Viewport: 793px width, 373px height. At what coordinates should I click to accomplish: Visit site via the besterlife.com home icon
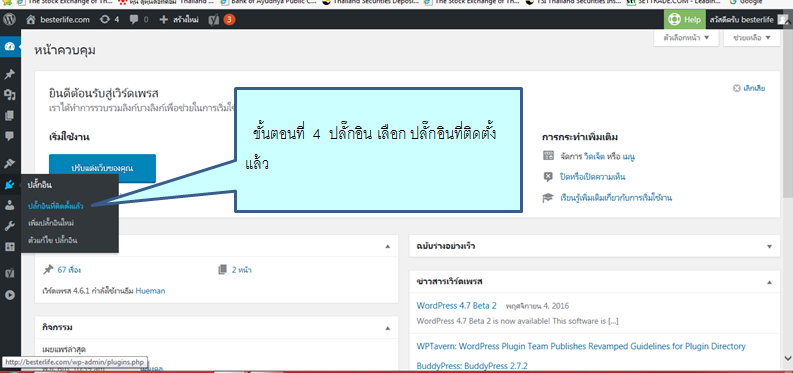coord(58,20)
